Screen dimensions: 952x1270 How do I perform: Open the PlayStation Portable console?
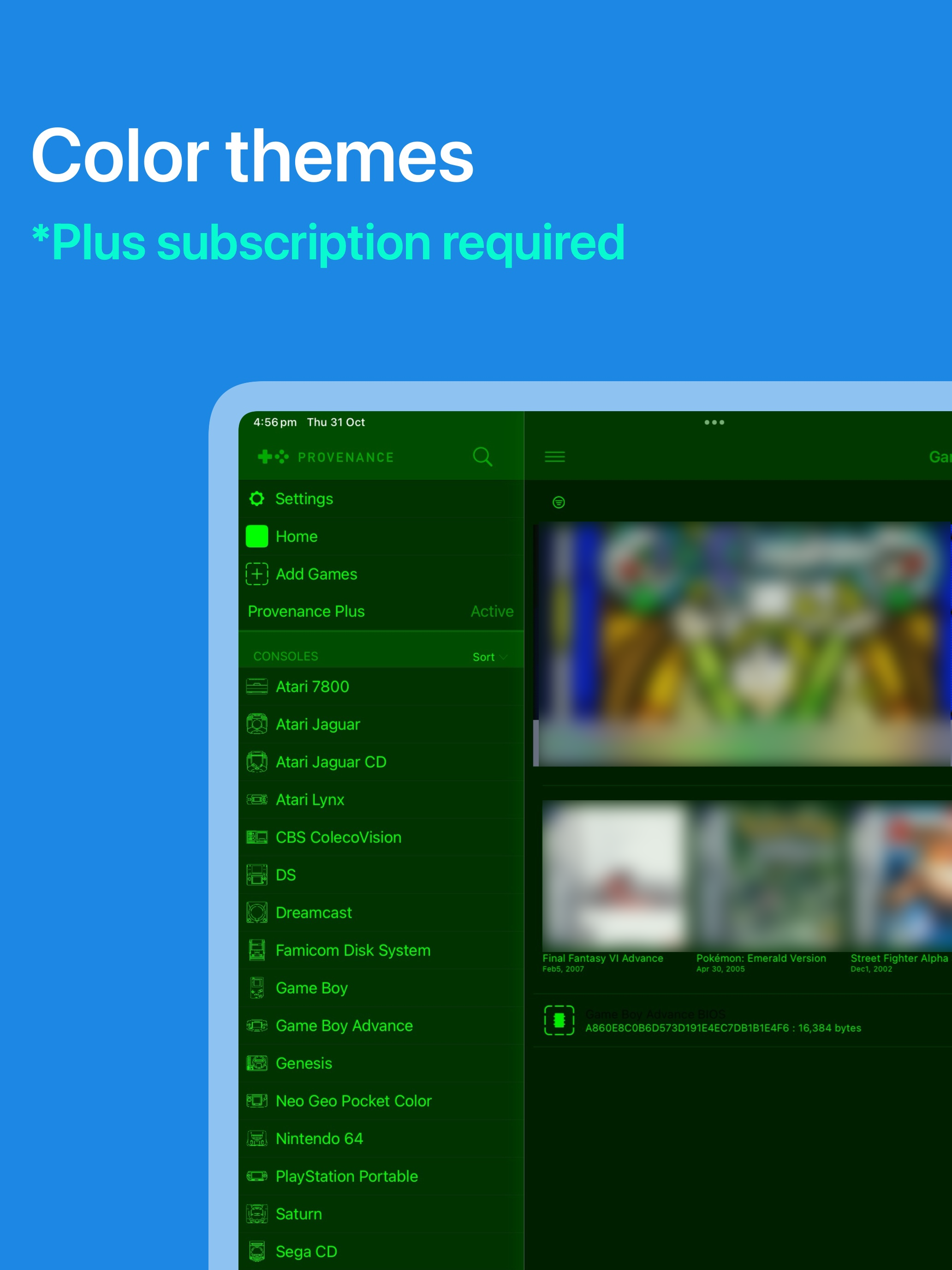pos(346,1176)
